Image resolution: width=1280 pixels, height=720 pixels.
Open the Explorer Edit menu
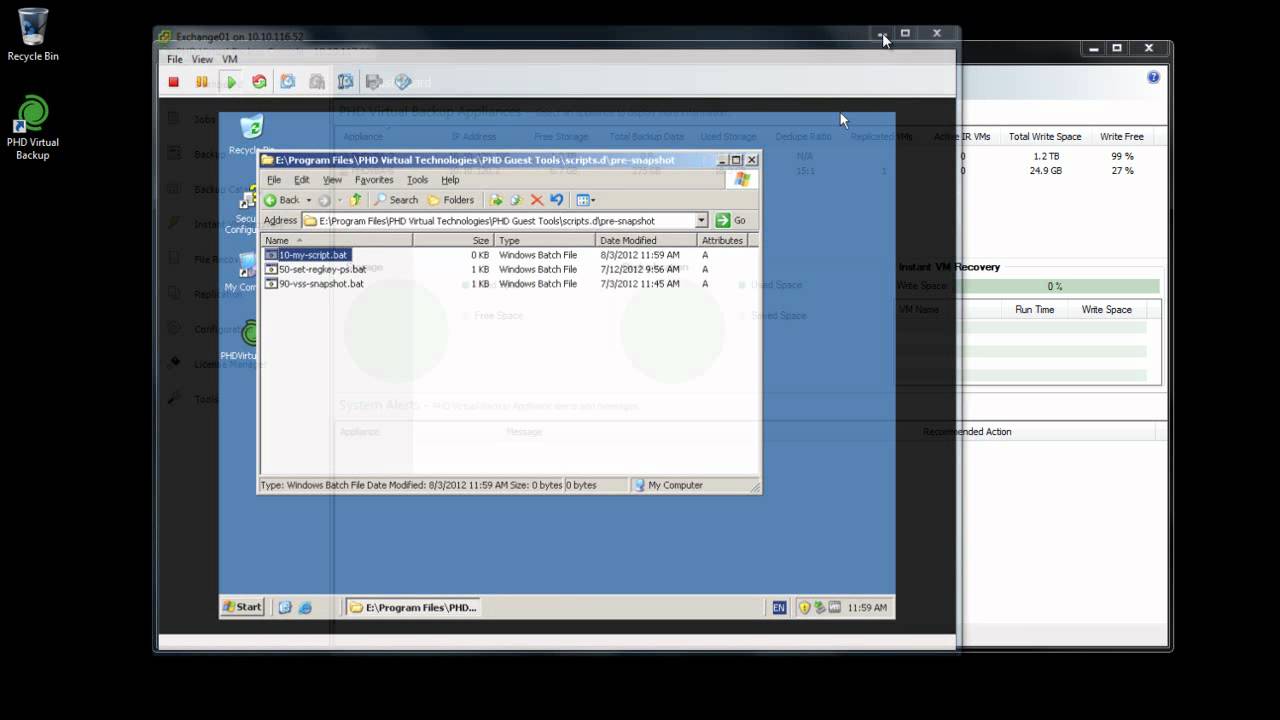[301, 180]
